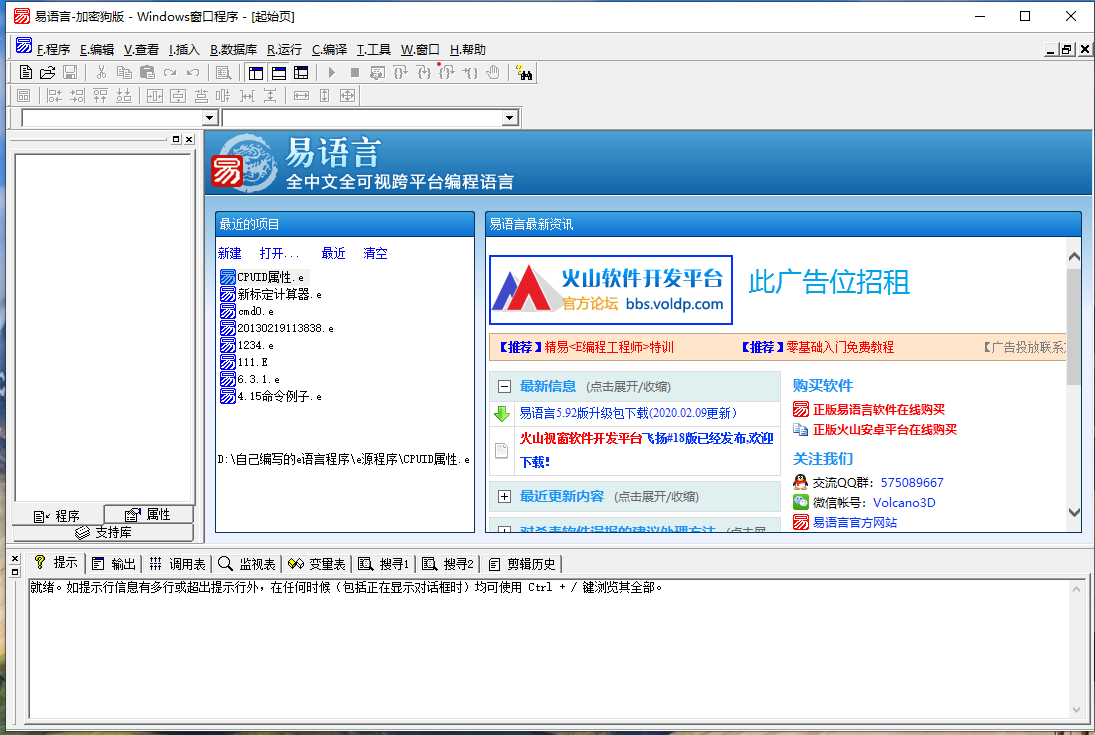Close the bottom output panel
This screenshot has width=1095, height=735.
pos(15,559)
